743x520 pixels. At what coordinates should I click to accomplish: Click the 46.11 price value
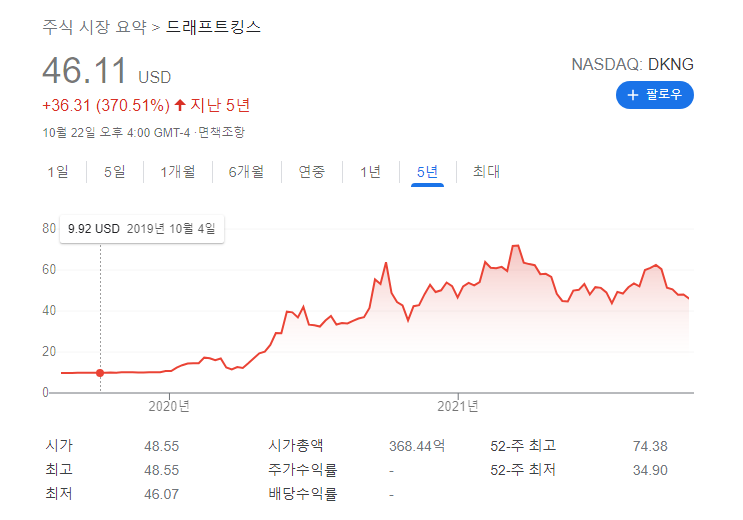85,71
